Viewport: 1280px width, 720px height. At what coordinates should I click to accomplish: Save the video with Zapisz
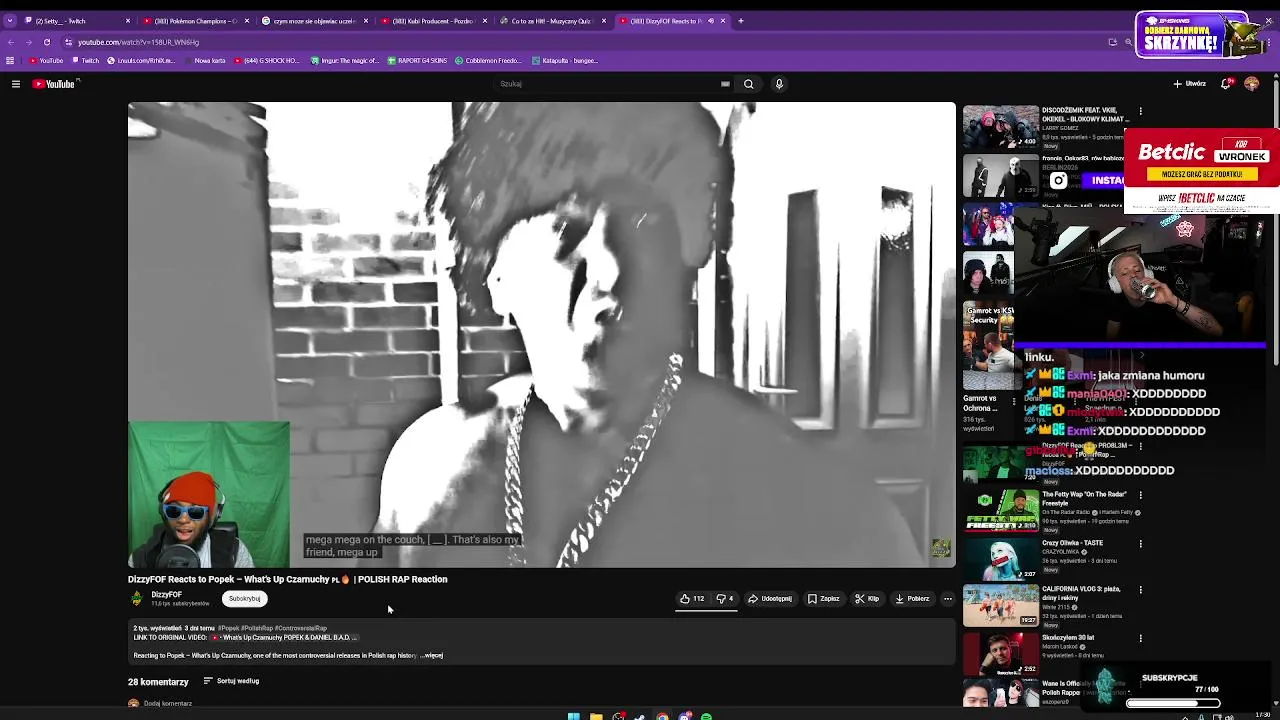(824, 599)
